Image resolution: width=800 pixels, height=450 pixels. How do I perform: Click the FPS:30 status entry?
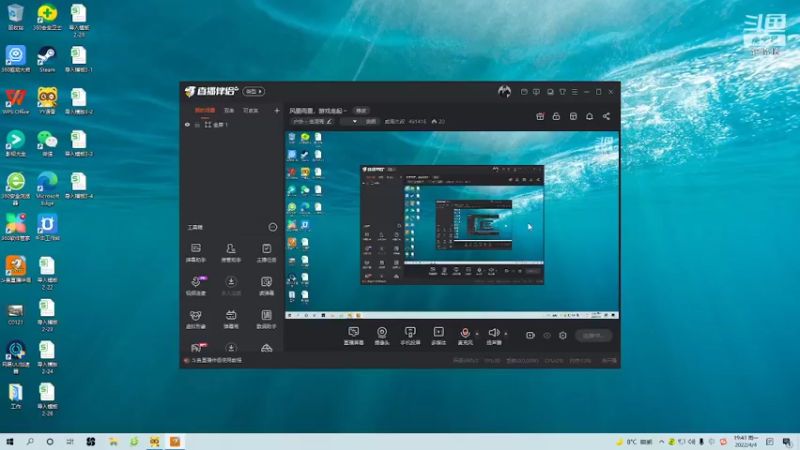click(x=492, y=361)
